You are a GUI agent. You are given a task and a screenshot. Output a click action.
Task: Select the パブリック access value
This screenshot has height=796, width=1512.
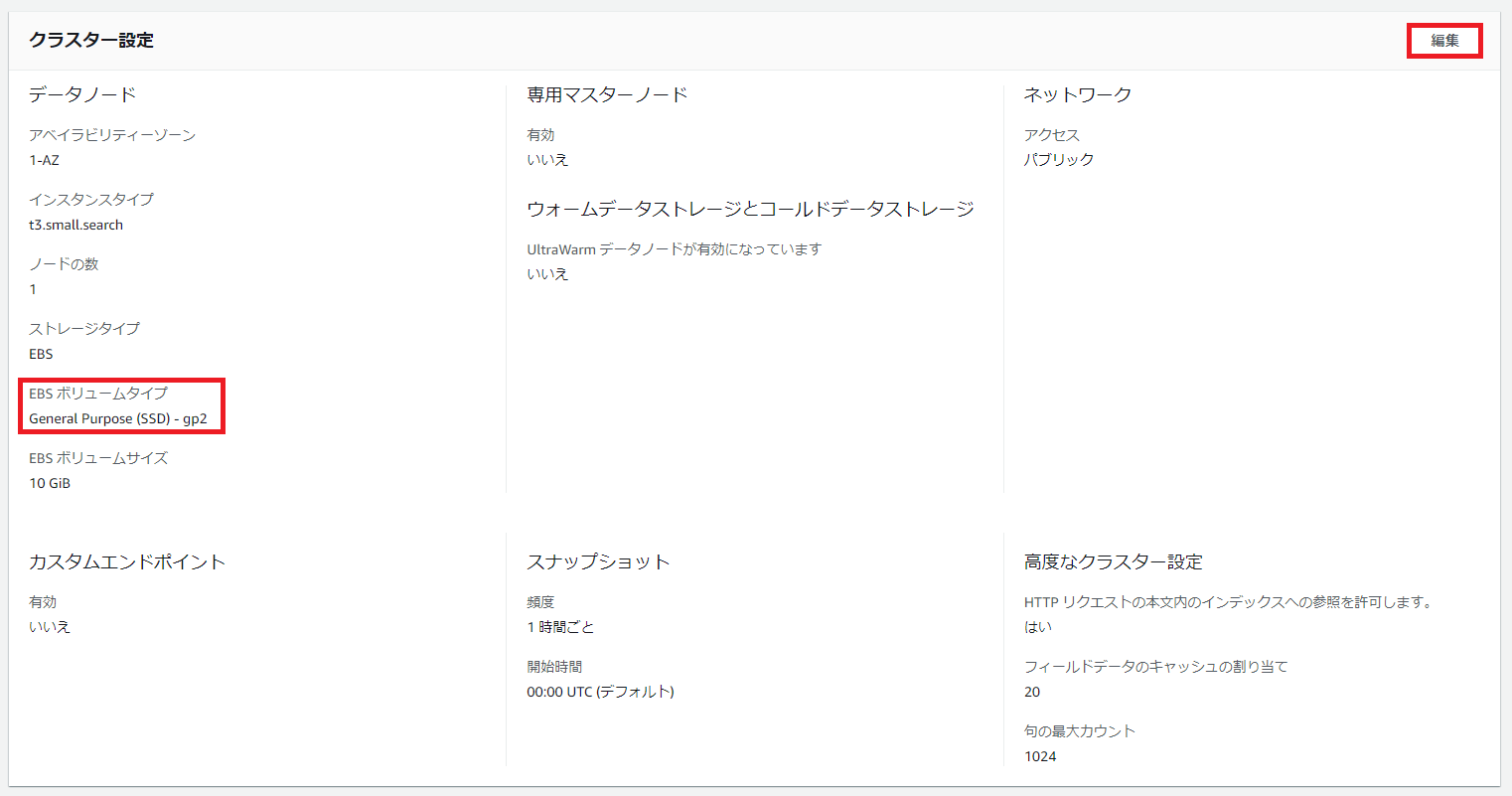(1059, 160)
